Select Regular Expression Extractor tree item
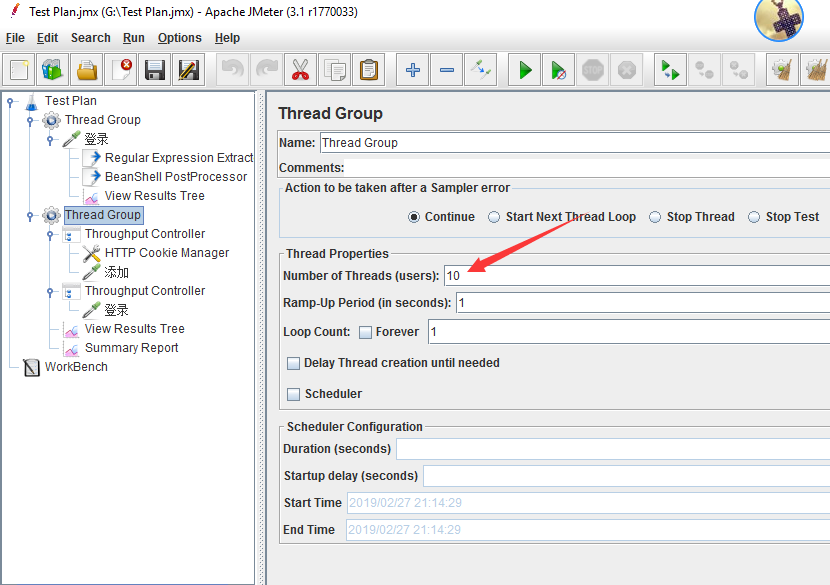This screenshot has width=830, height=585. click(x=168, y=158)
